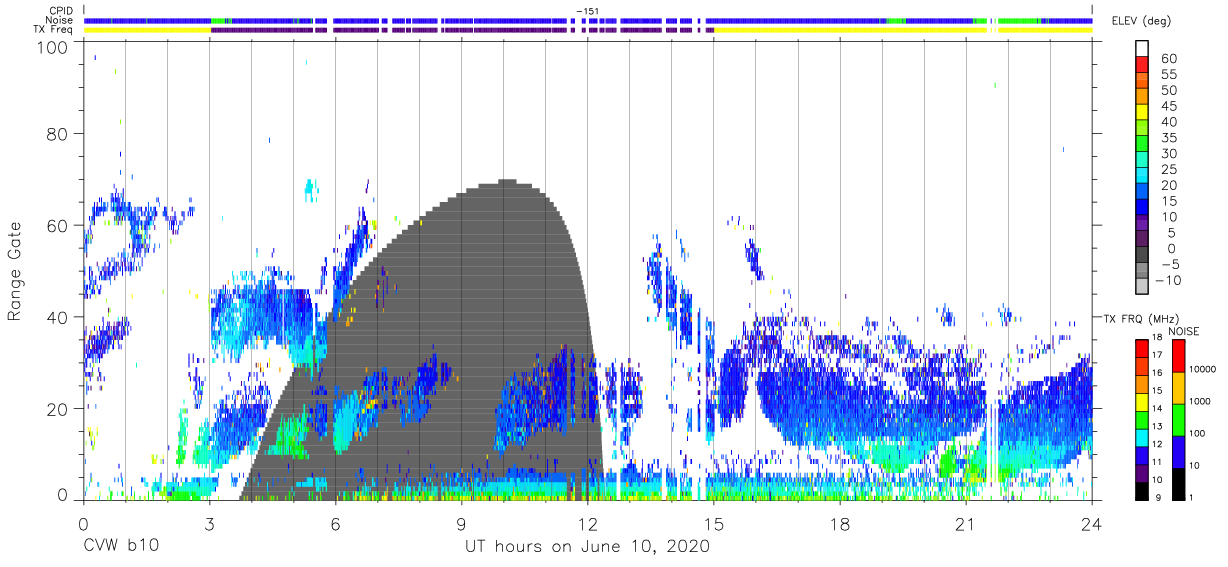This screenshot has width=1228, height=567.
Task: Click the blue Noise strip along the plot top
Action: (588, 20)
